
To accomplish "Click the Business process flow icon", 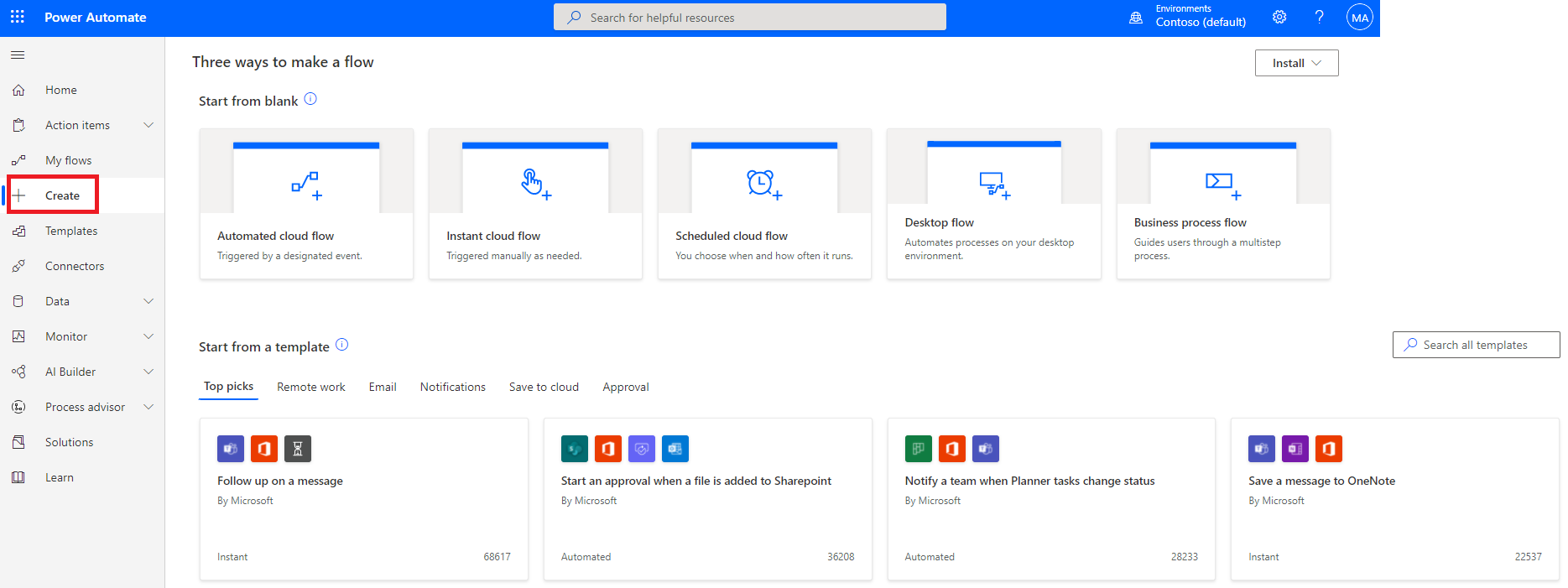I will point(1223,185).
